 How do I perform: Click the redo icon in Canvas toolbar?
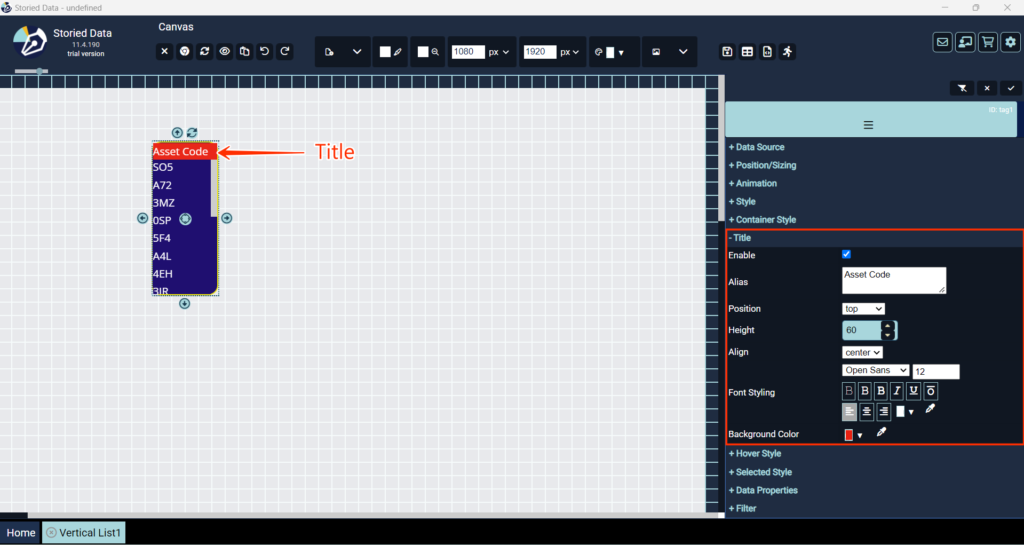pyautogui.click(x=285, y=52)
